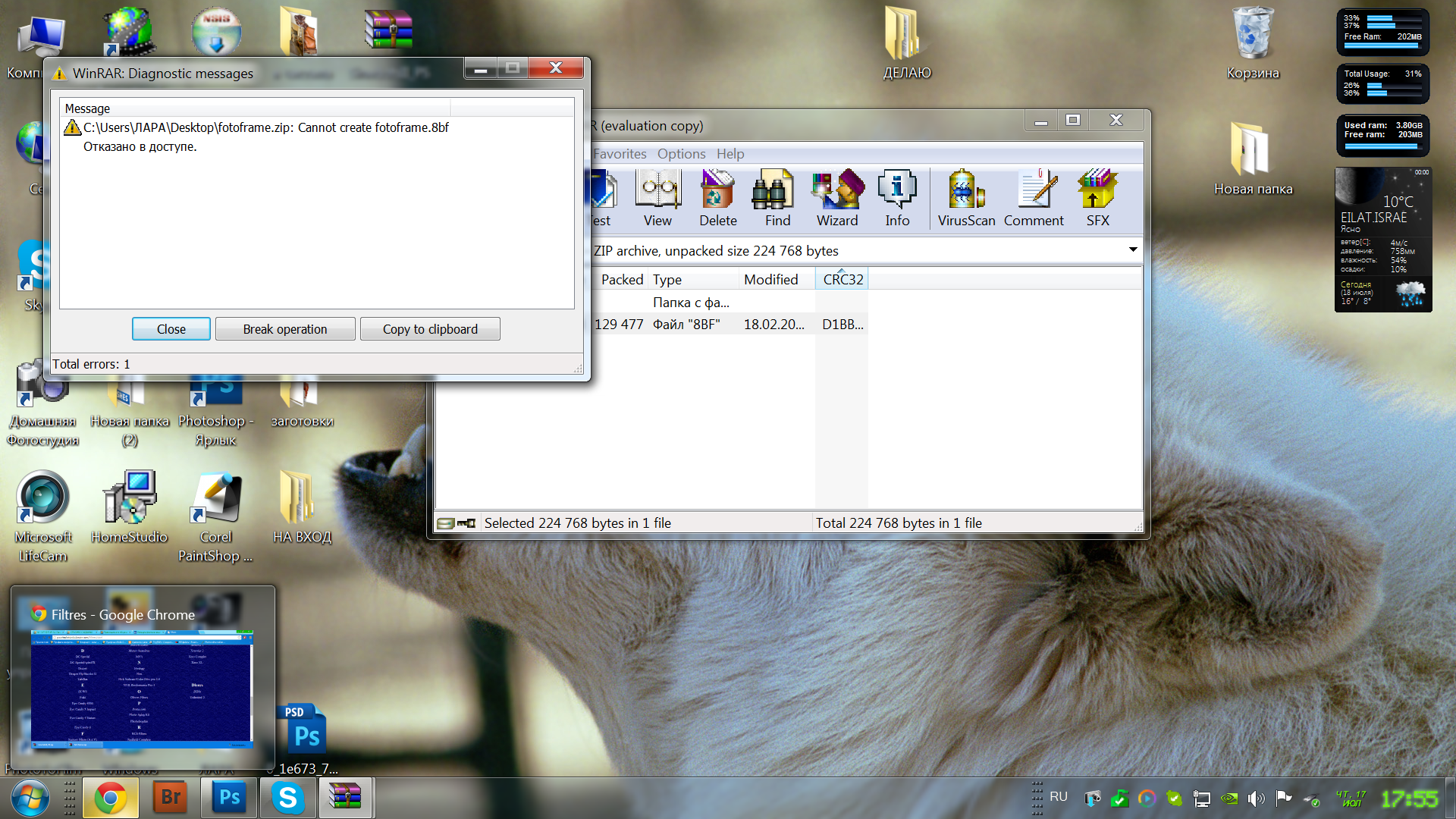Image resolution: width=1456 pixels, height=819 pixels.
Task: Click the volume speaker icon in the system tray
Action: pos(1256,798)
